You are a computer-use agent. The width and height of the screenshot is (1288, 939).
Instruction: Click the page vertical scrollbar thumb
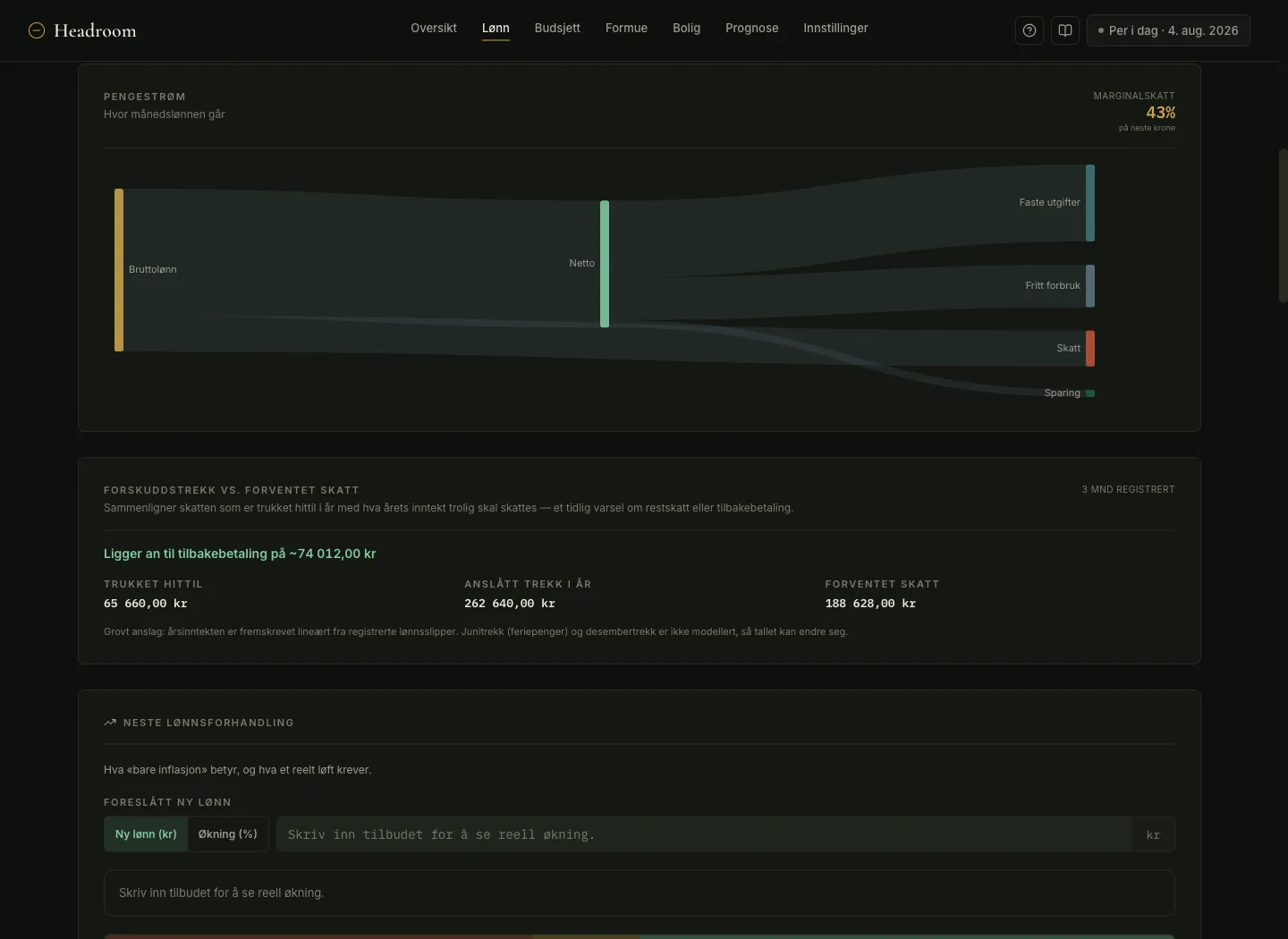tap(1283, 225)
